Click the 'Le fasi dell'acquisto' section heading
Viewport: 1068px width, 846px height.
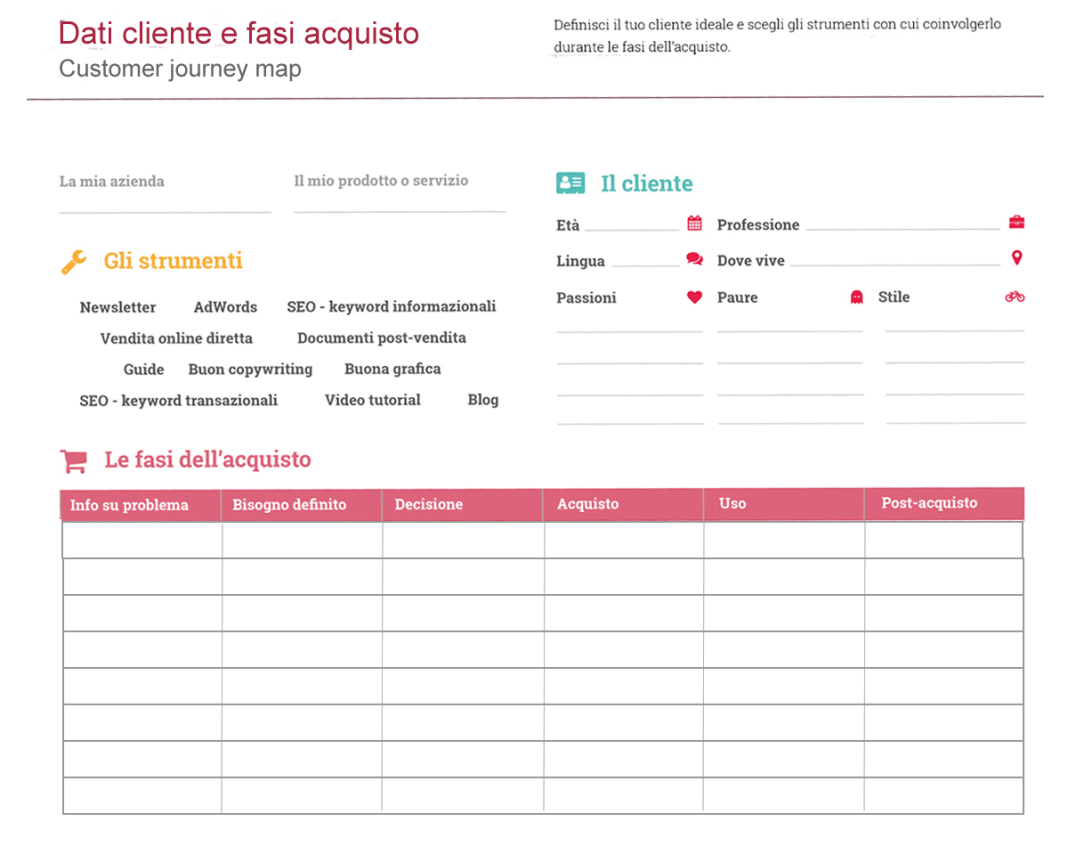(208, 460)
